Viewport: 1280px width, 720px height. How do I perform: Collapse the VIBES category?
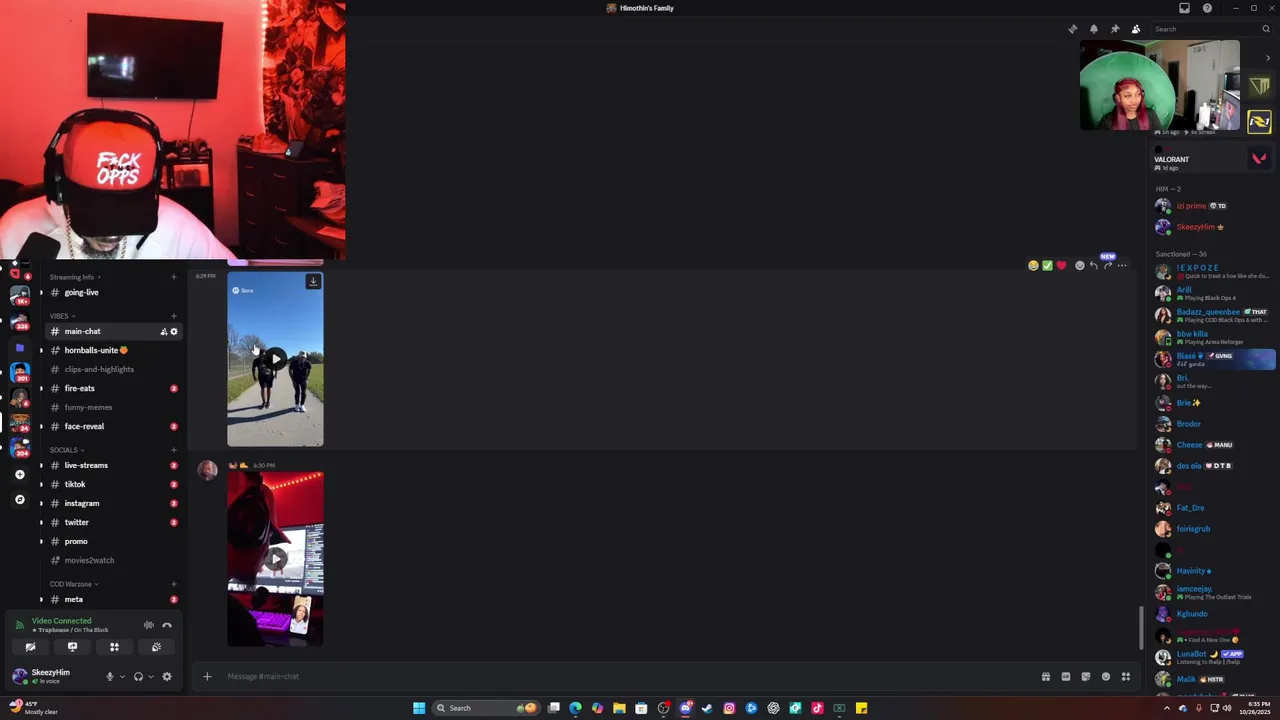pos(62,316)
